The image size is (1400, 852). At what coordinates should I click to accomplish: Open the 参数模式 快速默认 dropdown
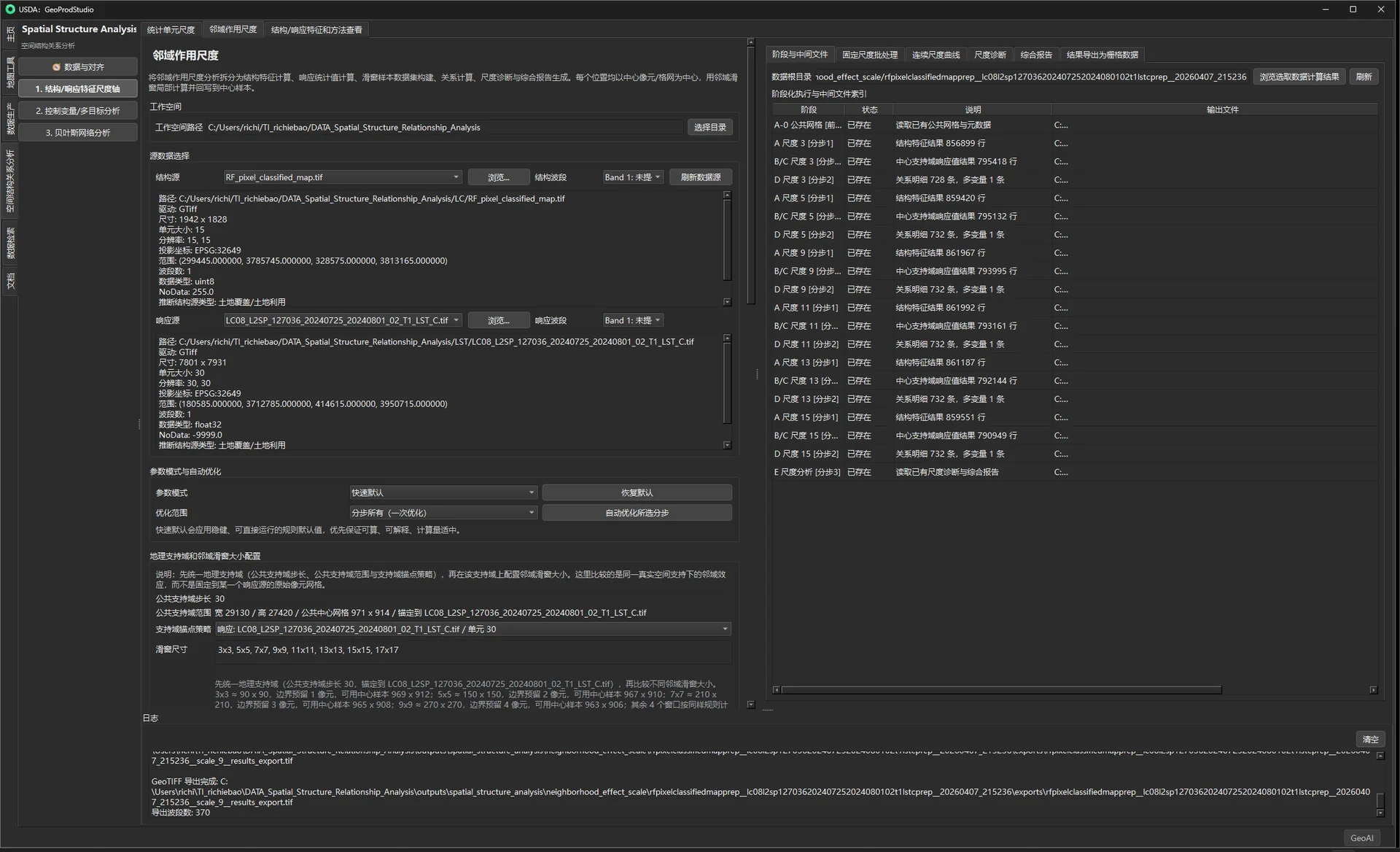click(443, 493)
